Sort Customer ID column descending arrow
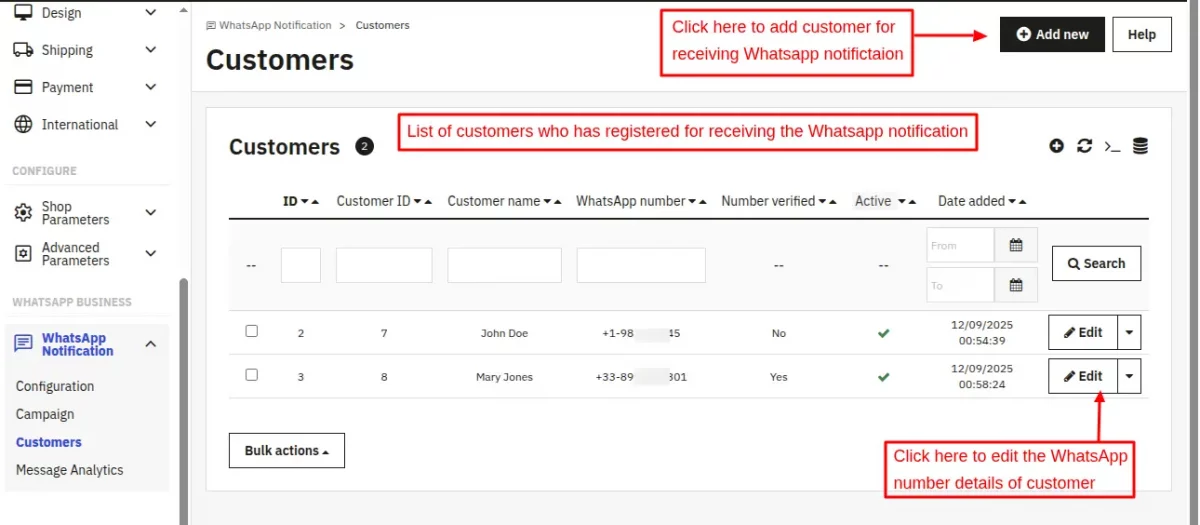This screenshot has width=1200, height=525. (417, 201)
